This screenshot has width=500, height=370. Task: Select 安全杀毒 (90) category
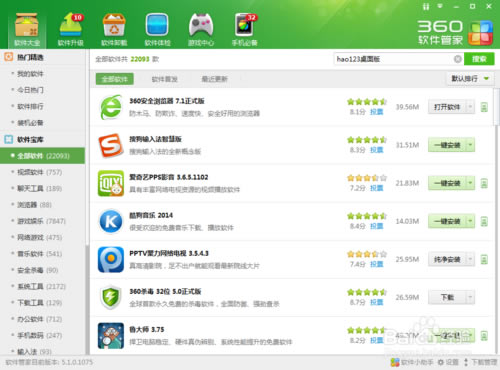coord(38,270)
